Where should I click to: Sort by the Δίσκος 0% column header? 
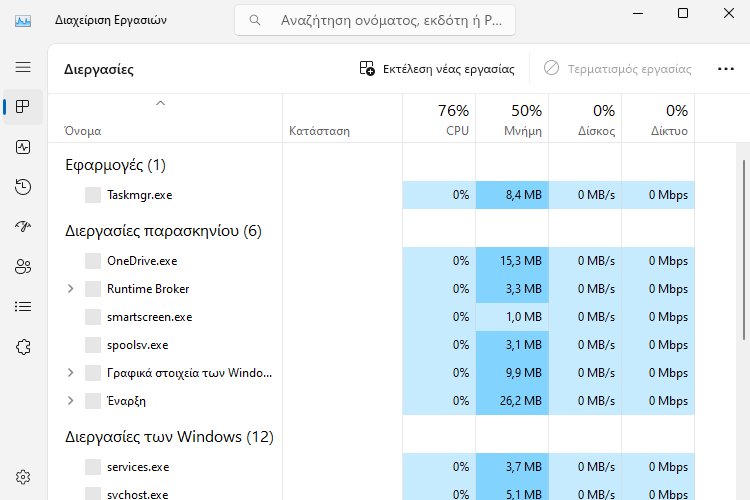pyautogui.click(x=585, y=119)
